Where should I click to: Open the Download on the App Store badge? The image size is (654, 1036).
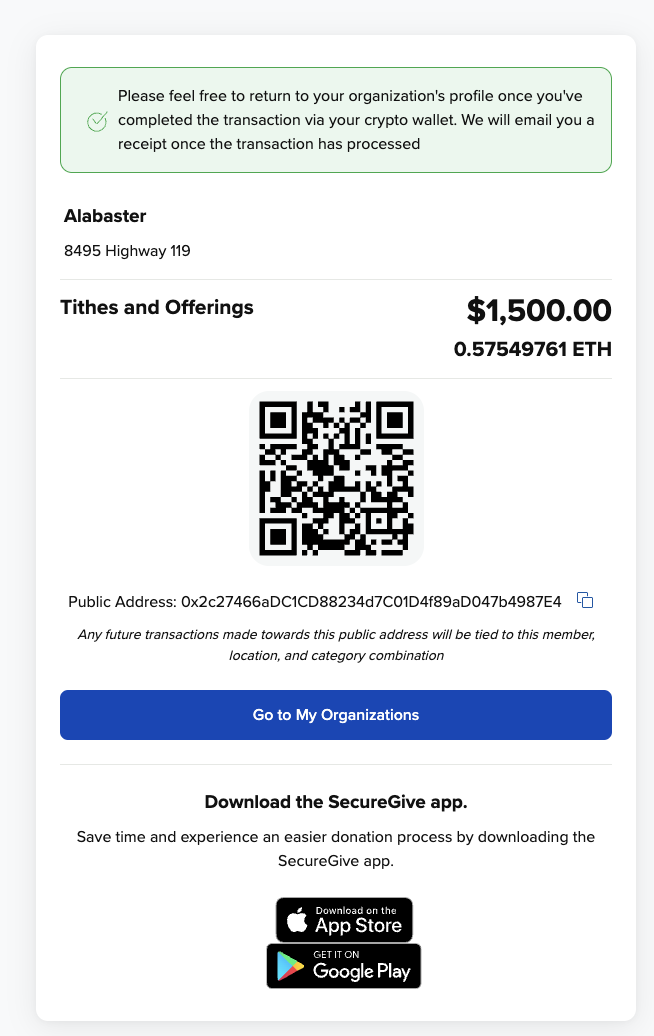click(344, 919)
